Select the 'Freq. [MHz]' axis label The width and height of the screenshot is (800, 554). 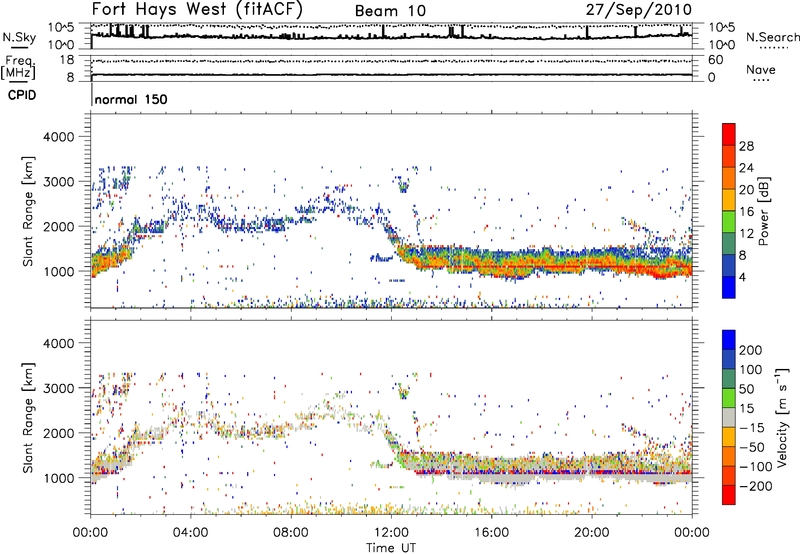(18, 67)
